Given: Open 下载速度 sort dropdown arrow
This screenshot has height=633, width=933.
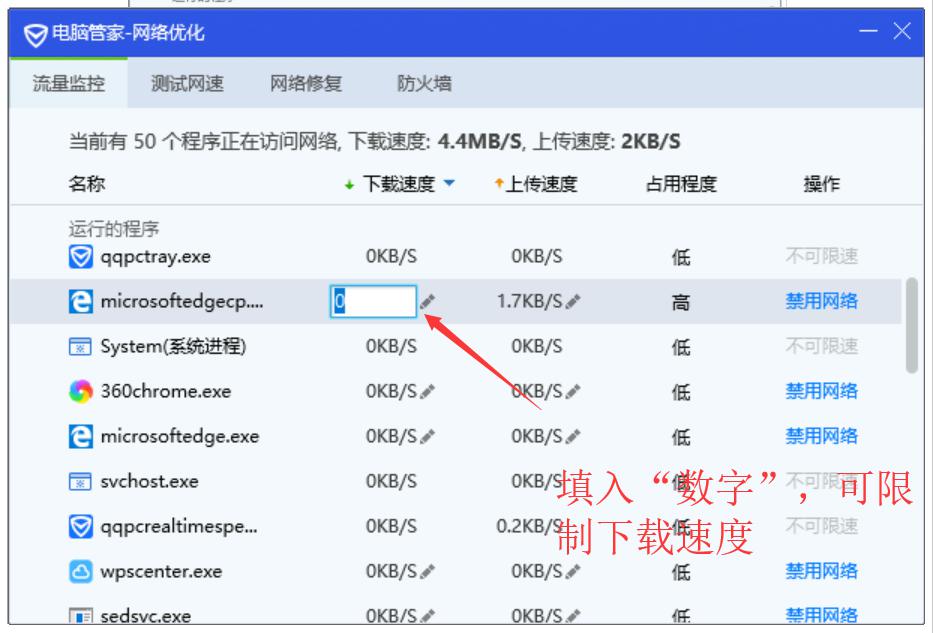Looking at the screenshot, I should (x=449, y=183).
